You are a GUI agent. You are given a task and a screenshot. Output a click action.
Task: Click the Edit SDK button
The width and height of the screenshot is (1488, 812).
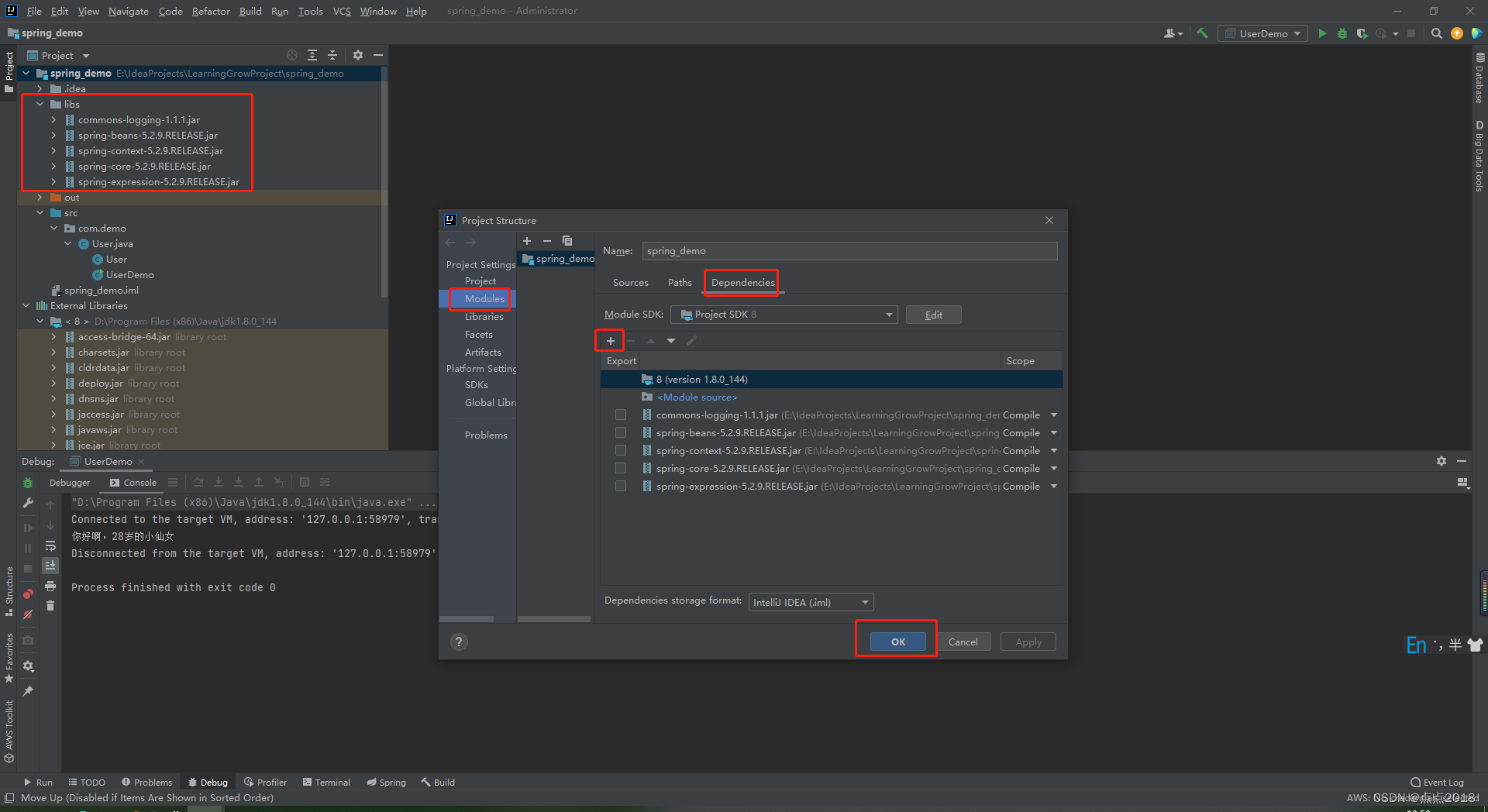pos(934,315)
